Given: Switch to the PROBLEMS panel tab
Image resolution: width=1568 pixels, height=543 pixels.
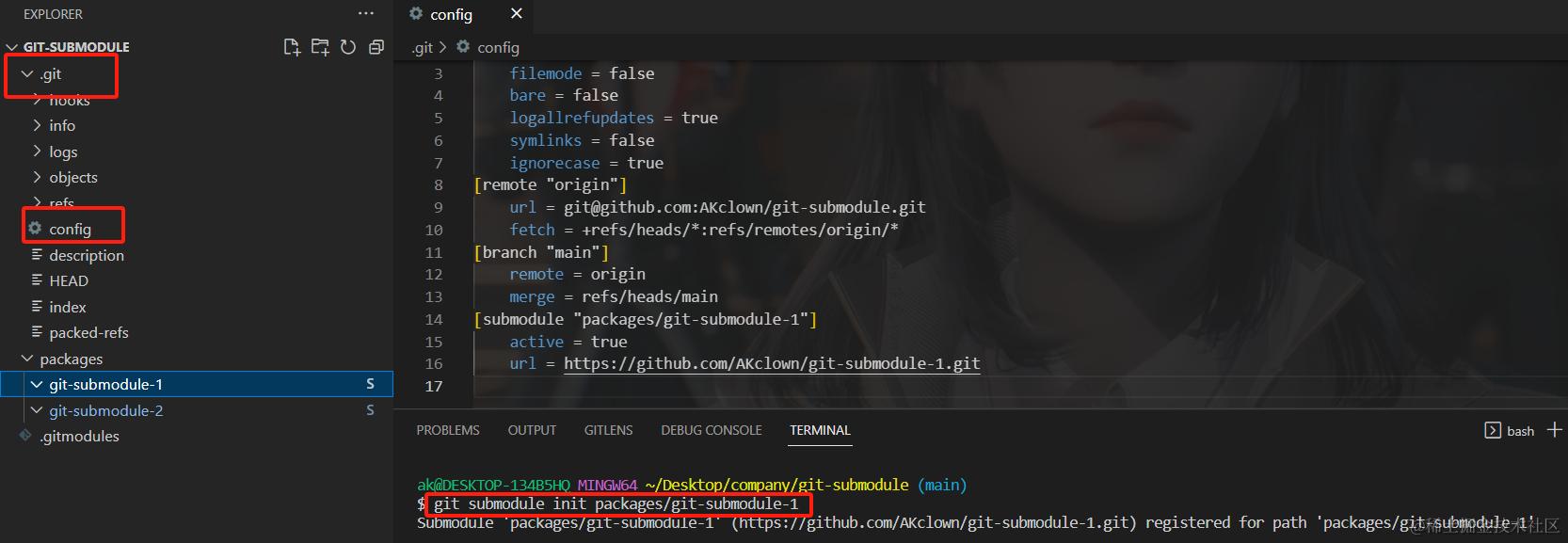Looking at the screenshot, I should (x=448, y=430).
